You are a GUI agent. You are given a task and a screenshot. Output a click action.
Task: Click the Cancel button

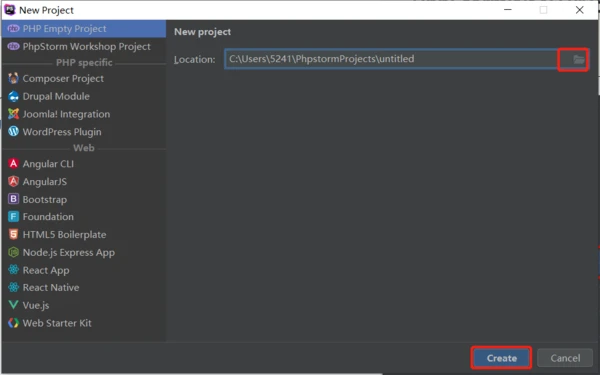pyautogui.click(x=565, y=358)
